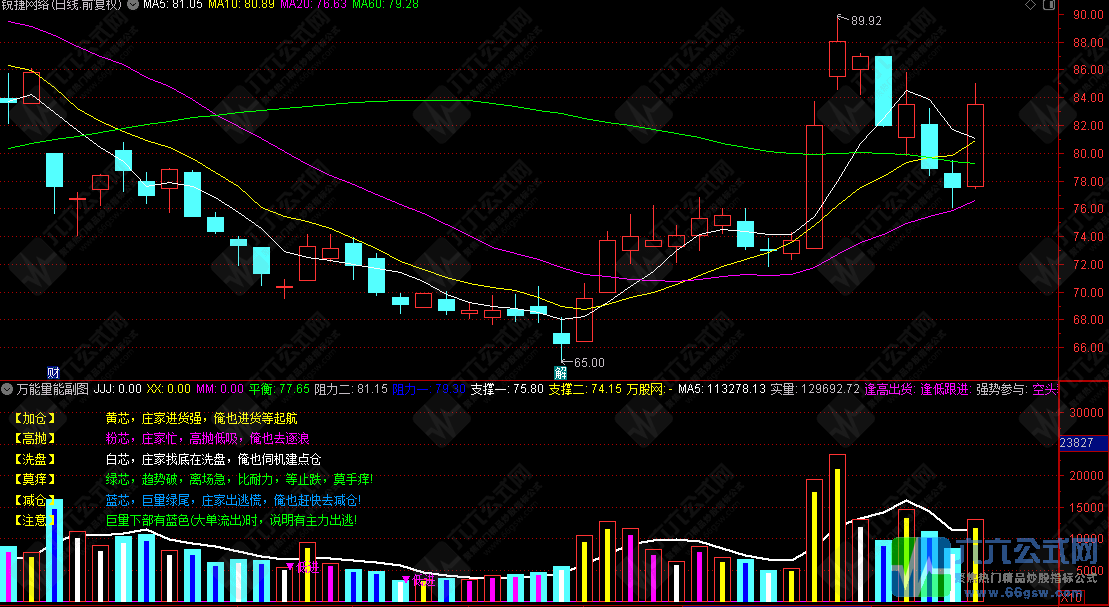Click the 万能量能副图 indicator name
The image size is (1109, 607).
coord(53,389)
